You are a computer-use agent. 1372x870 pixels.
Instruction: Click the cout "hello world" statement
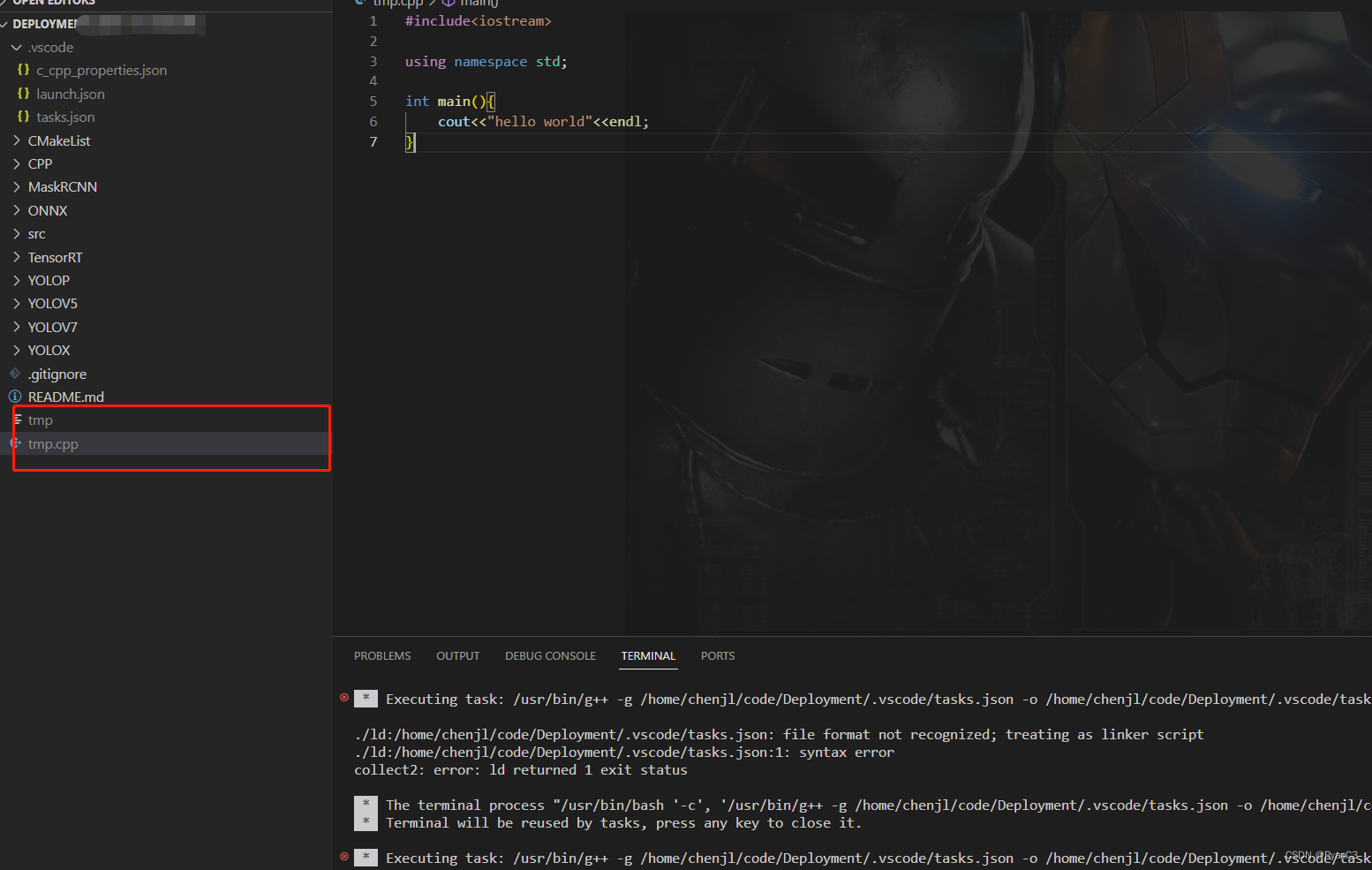[x=544, y=122]
